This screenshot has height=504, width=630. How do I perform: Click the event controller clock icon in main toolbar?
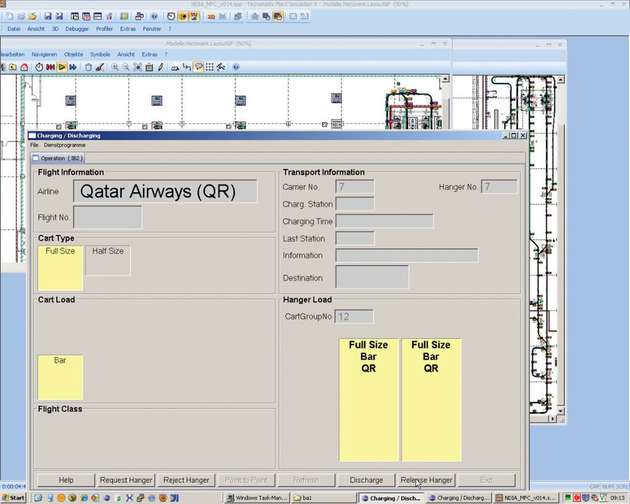[x=171, y=16]
